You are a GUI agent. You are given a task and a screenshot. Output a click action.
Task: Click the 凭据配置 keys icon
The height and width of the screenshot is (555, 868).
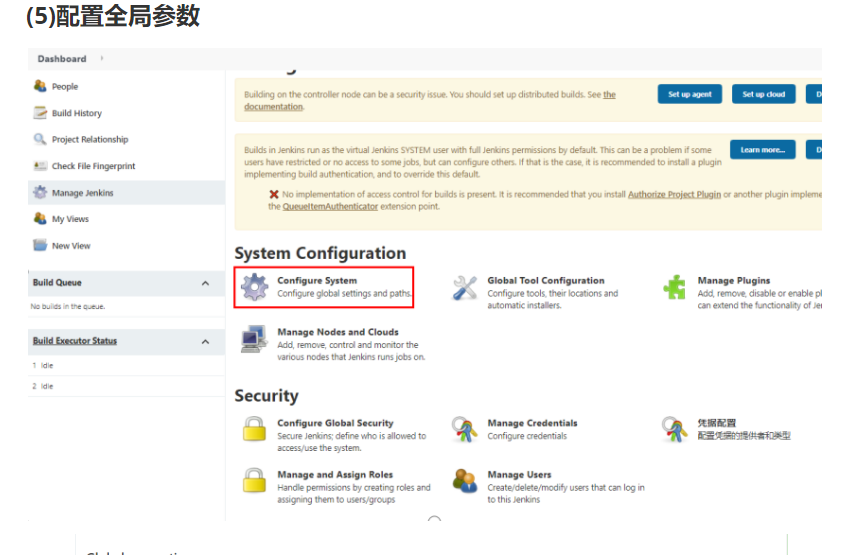(674, 429)
